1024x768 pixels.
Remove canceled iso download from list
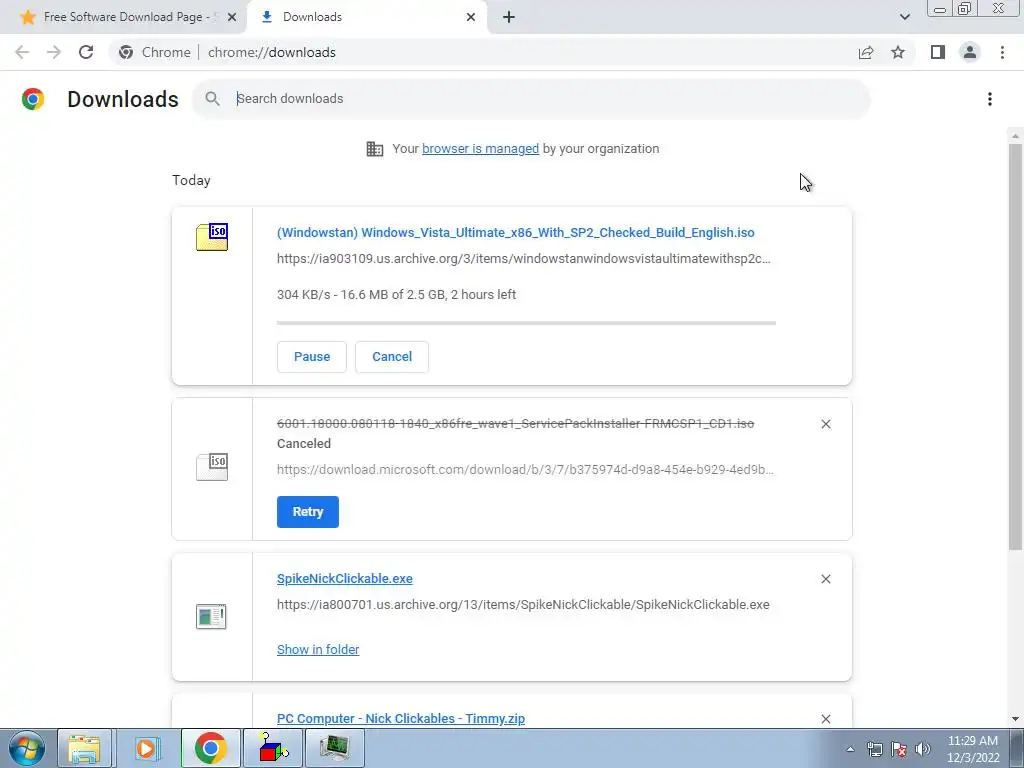tap(825, 424)
